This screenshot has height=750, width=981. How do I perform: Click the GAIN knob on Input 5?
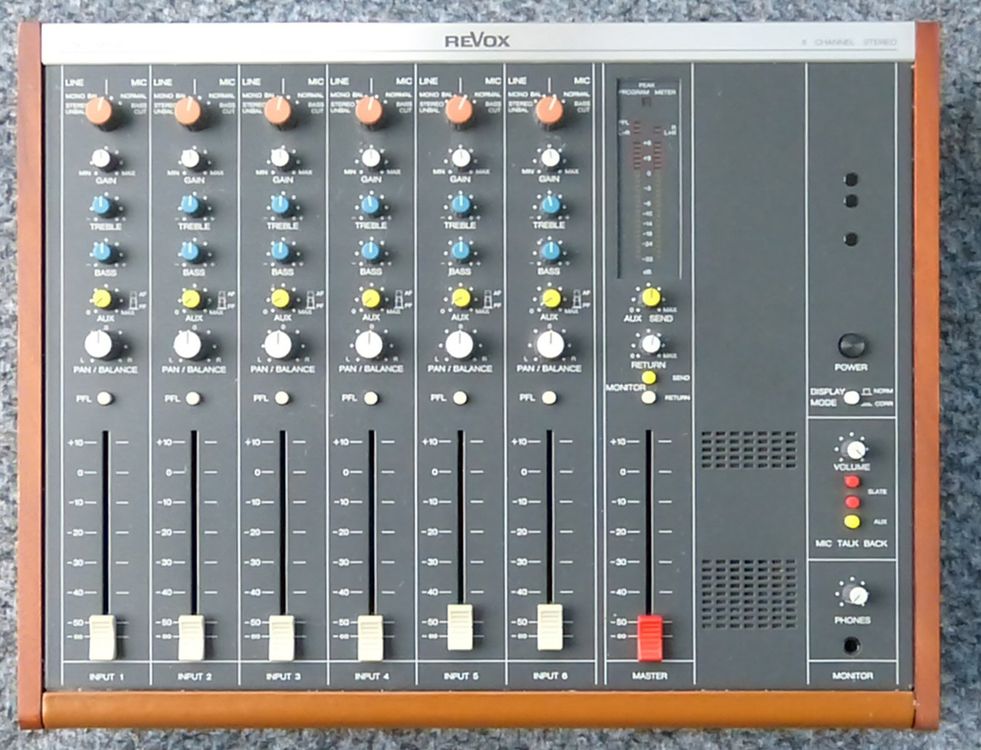coord(460,158)
